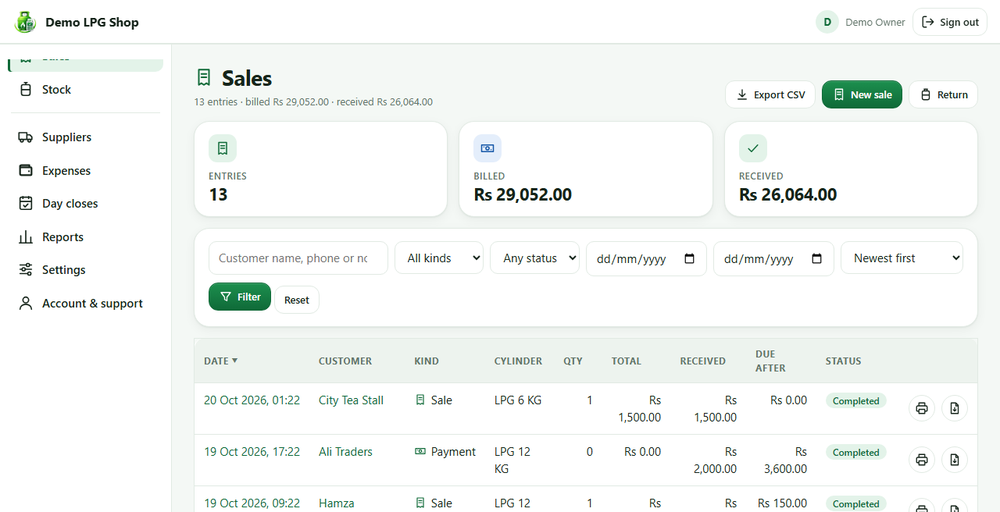The width and height of the screenshot is (1000, 512).
Task: Open Account & support page
Action: pos(85,303)
